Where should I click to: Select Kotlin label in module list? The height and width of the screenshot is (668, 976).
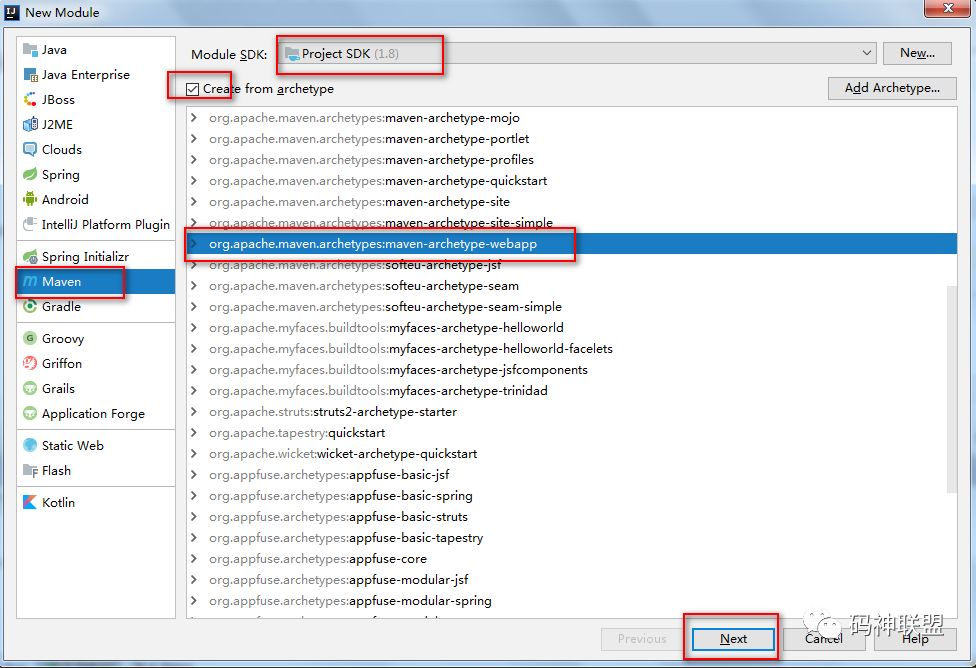click(x=58, y=502)
